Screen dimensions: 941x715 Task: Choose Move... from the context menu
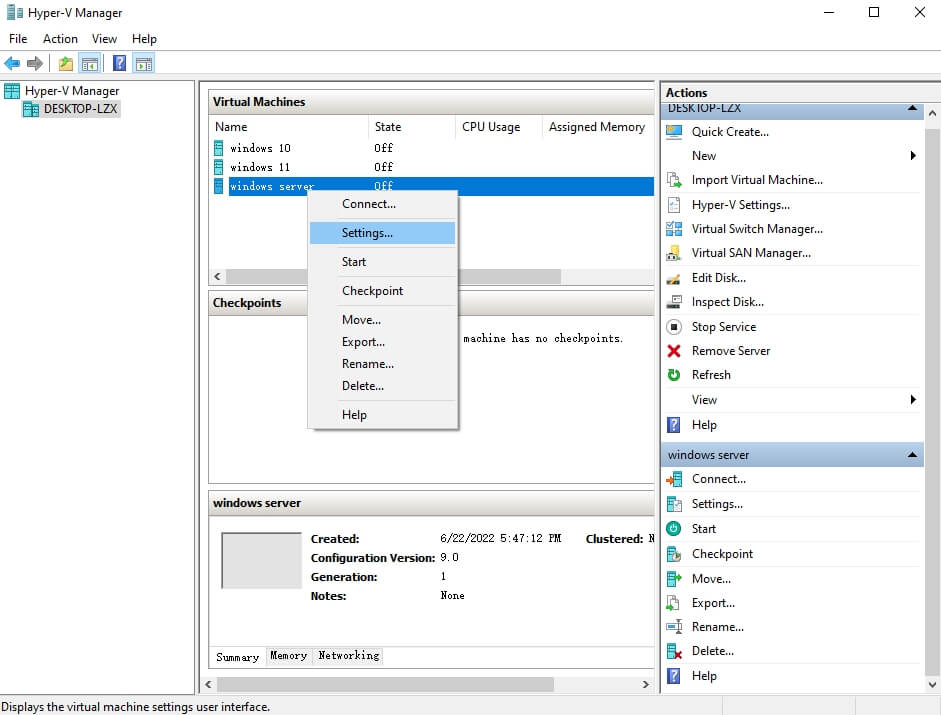tap(382, 320)
